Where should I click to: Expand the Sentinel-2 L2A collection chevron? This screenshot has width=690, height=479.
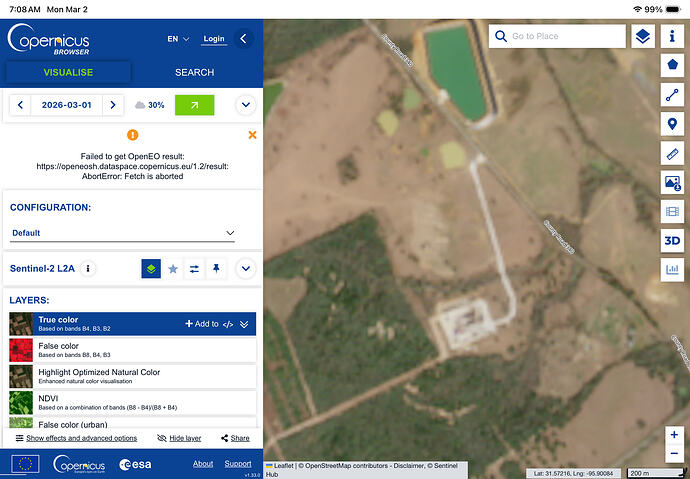pos(246,268)
